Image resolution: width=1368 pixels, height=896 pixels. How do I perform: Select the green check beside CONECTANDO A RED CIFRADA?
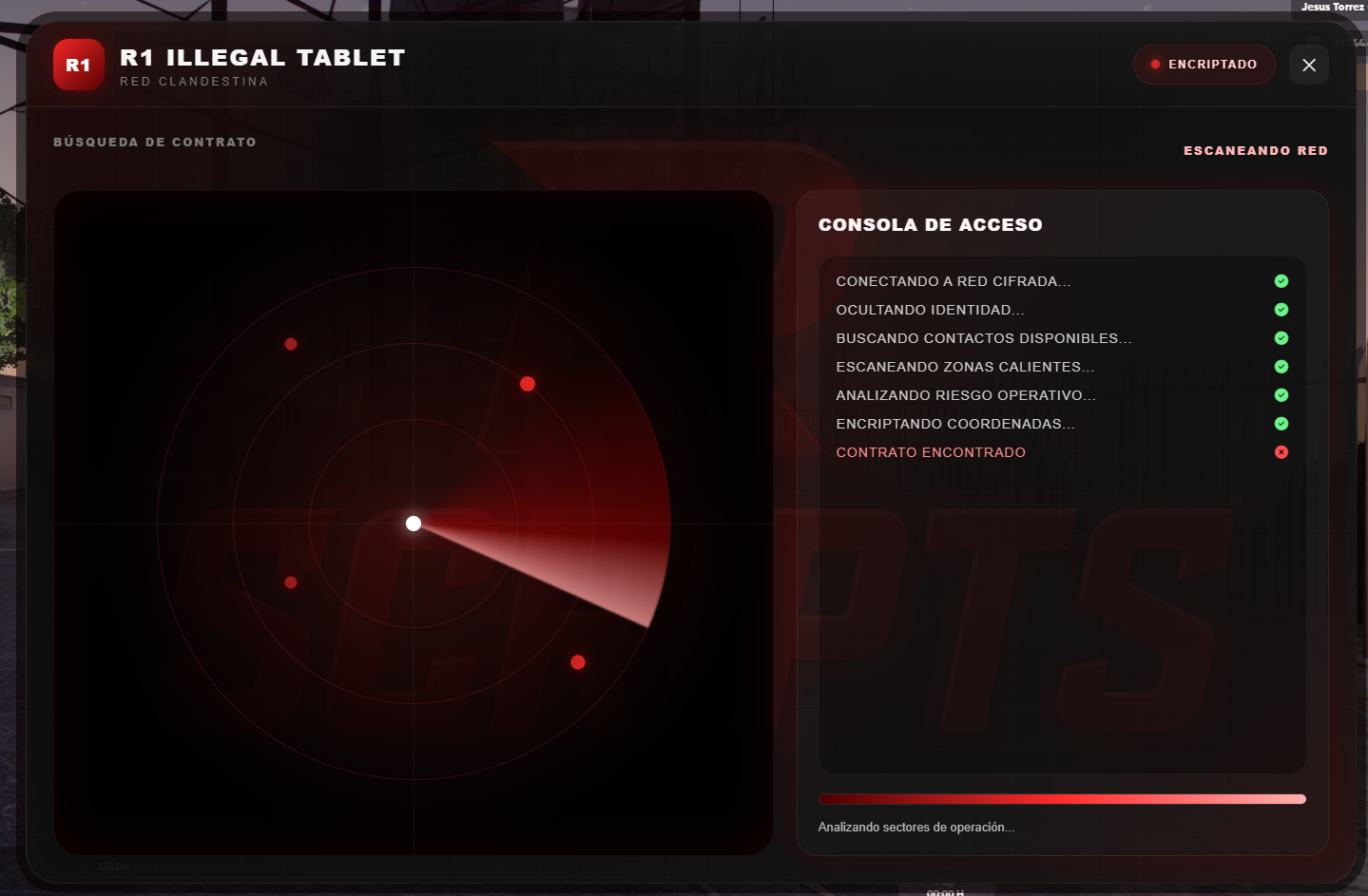(x=1281, y=281)
